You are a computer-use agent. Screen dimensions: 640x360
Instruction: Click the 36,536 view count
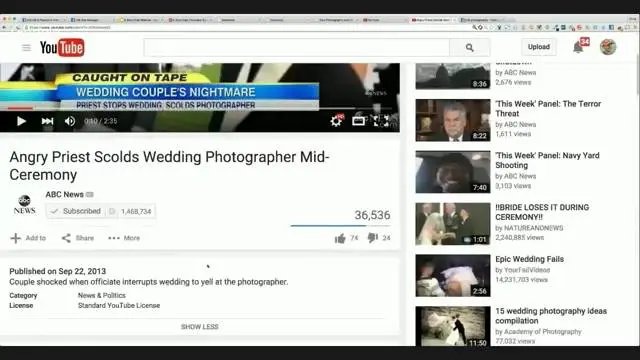point(372,215)
